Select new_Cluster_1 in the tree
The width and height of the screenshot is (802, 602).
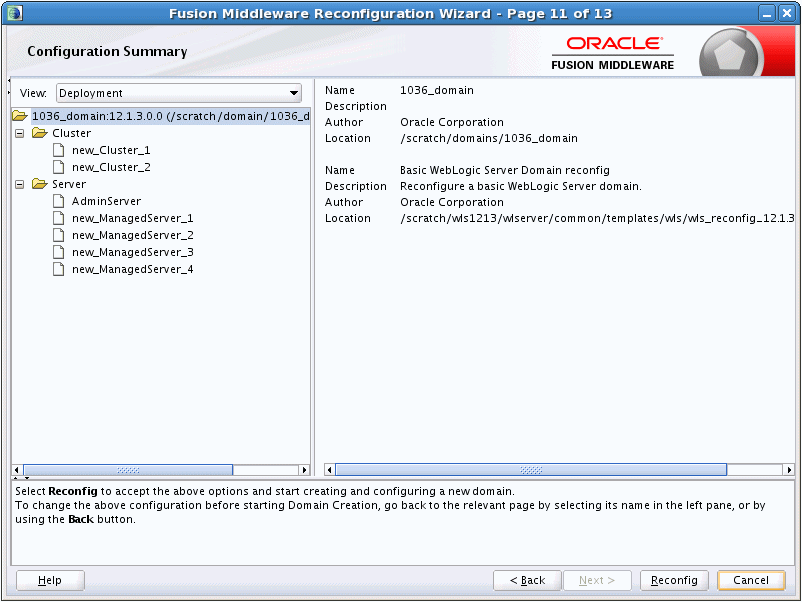click(111, 150)
